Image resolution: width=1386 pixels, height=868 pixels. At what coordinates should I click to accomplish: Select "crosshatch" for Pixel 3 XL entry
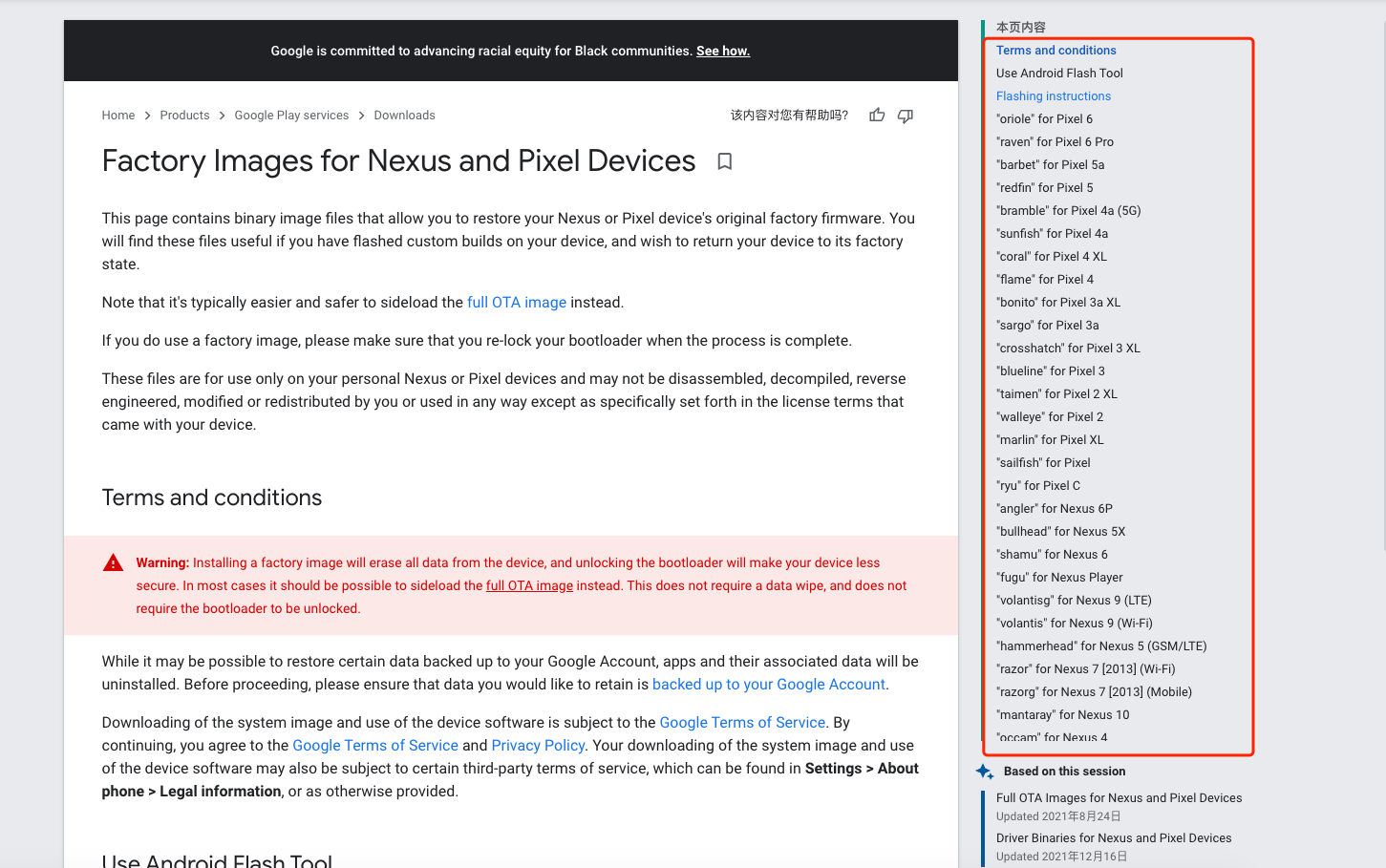click(1068, 349)
